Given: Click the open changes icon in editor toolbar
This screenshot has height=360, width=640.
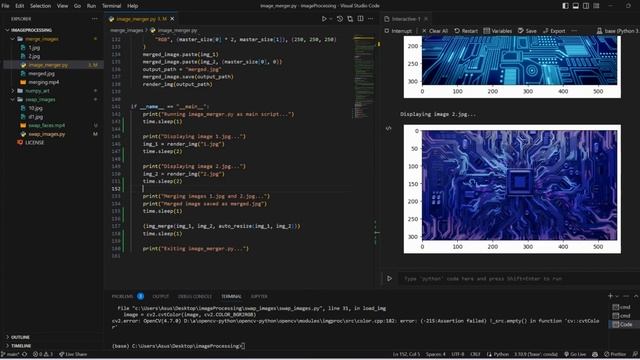Looking at the screenshot, I should [x=350, y=19].
